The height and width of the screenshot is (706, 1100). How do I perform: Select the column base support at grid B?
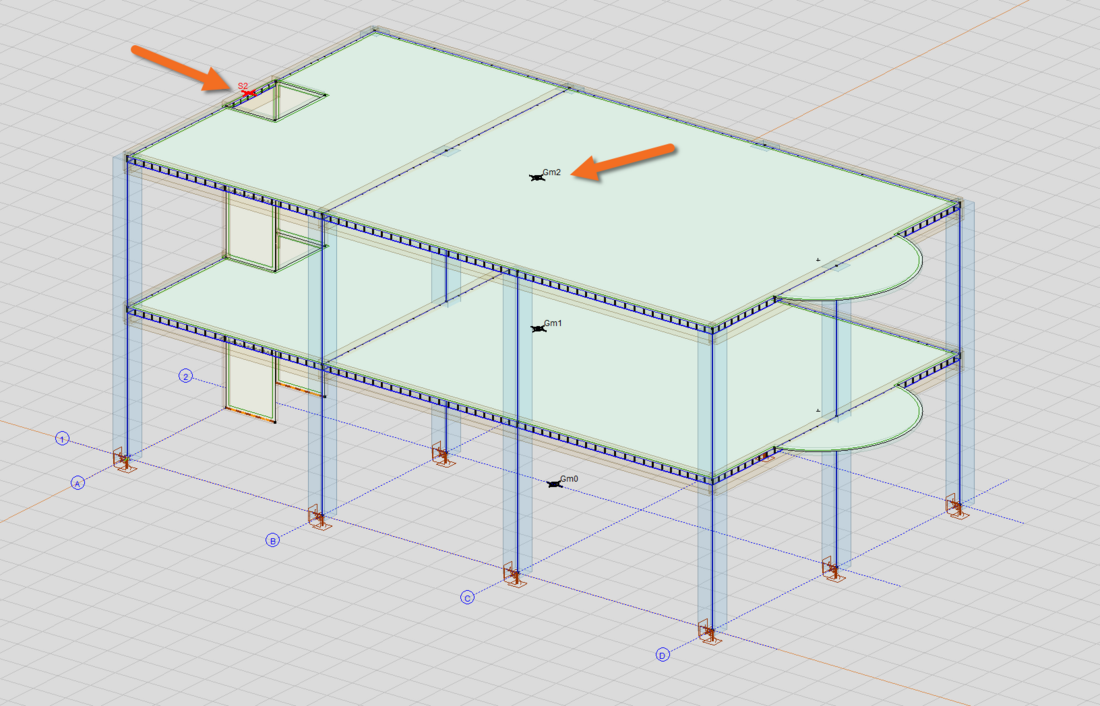319,520
